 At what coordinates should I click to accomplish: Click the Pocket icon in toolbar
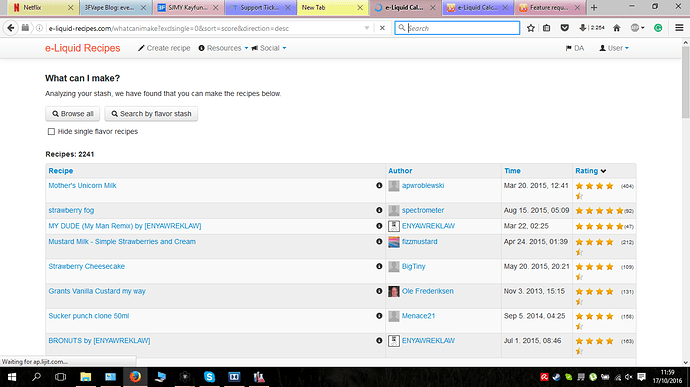coord(564,28)
